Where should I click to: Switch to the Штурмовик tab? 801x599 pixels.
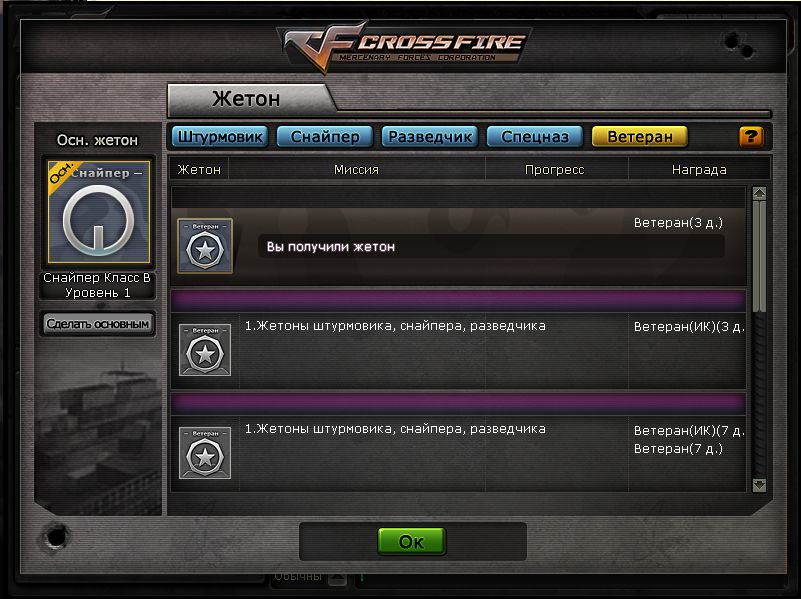[220, 136]
